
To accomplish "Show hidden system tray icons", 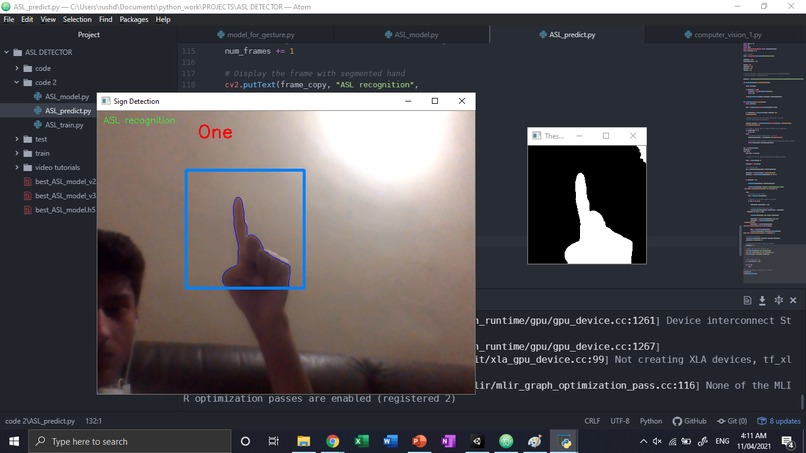I will [x=643, y=441].
